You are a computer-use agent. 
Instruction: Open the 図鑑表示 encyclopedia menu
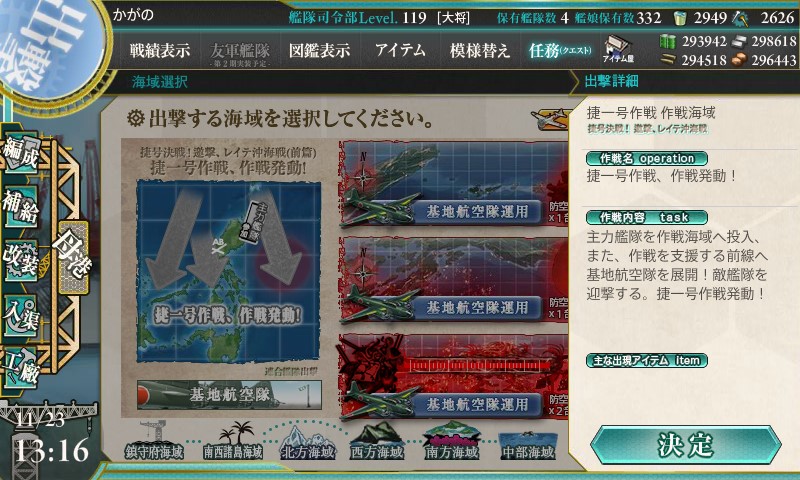tap(319, 50)
